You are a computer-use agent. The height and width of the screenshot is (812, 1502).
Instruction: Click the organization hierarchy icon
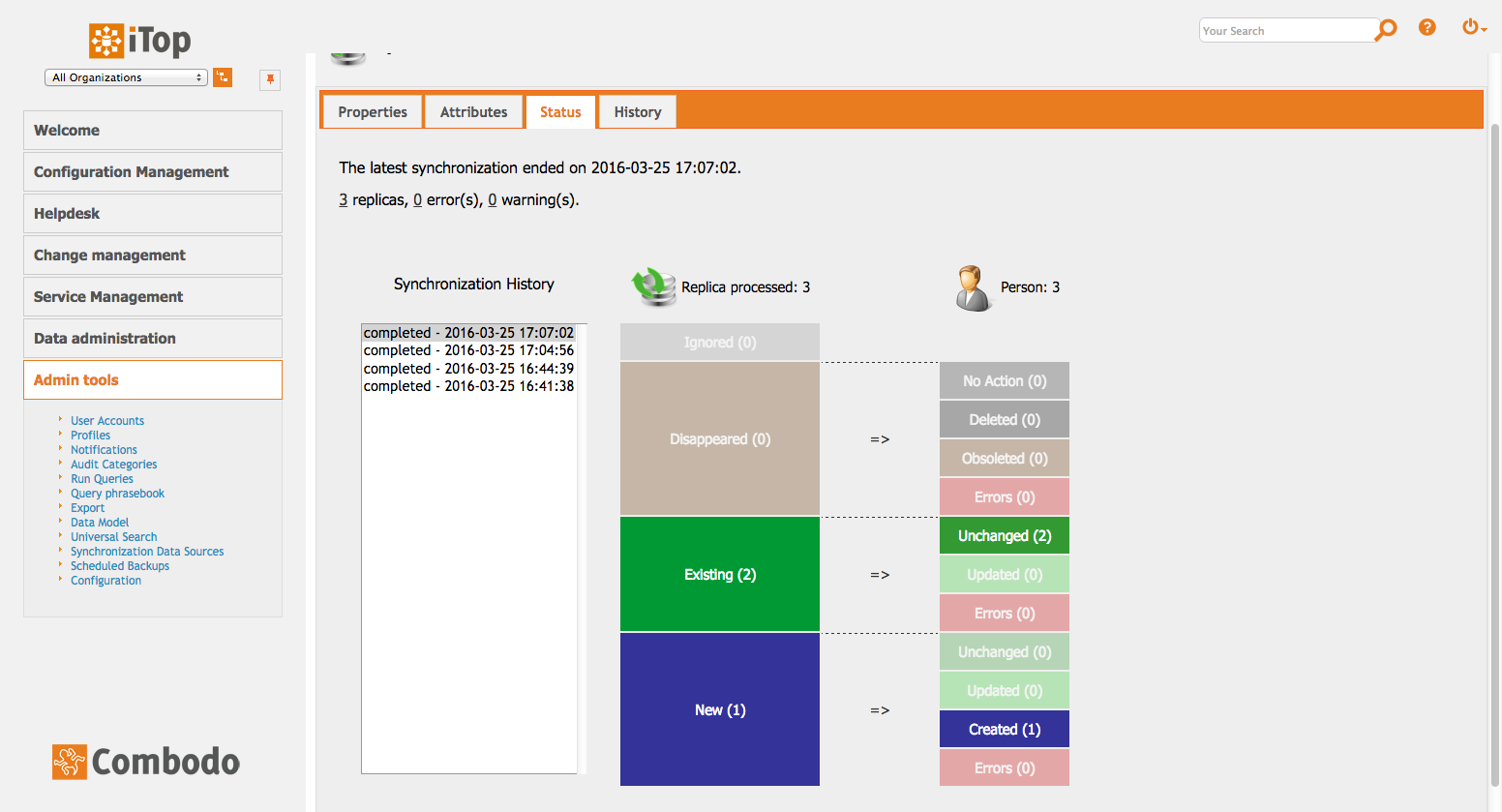tap(223, 77)
